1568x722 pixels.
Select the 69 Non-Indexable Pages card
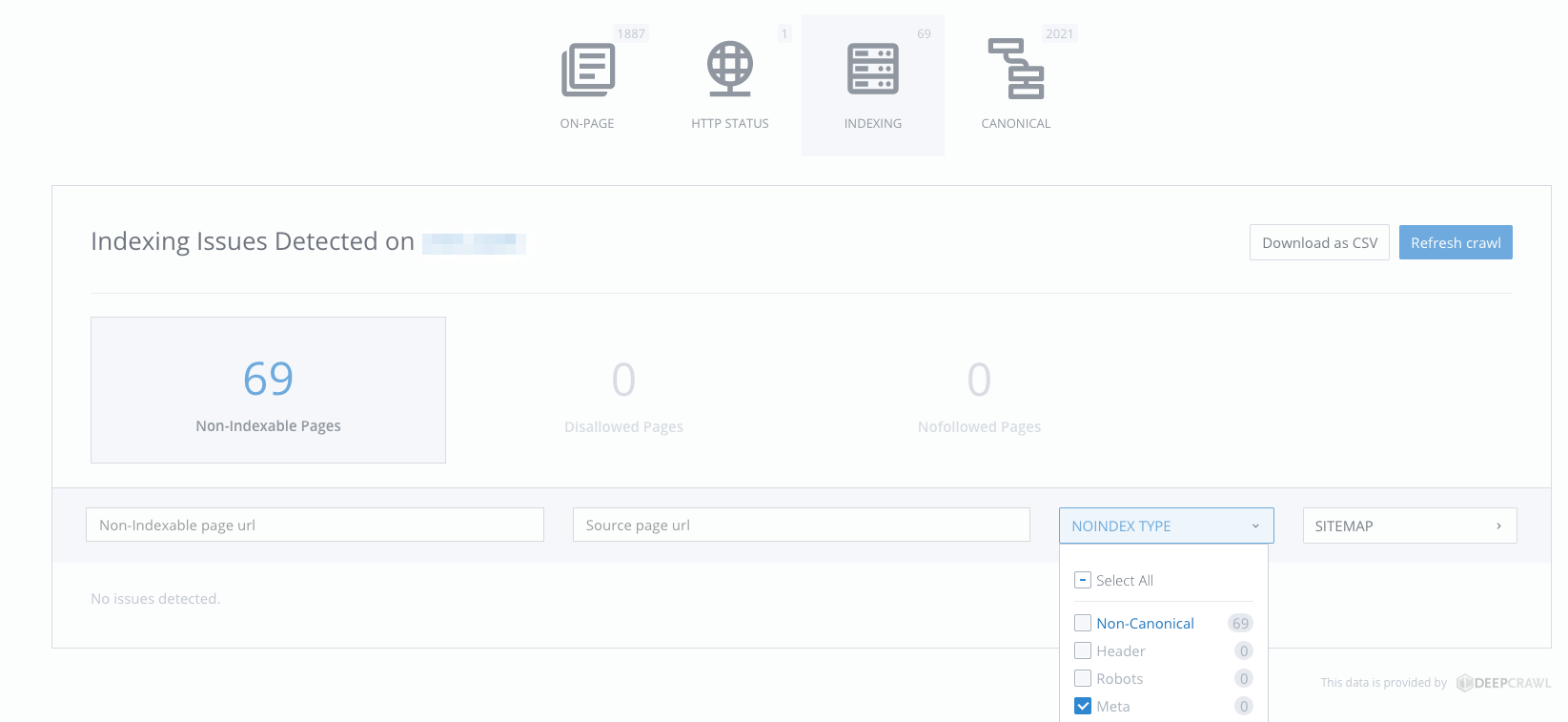point(268,390)
